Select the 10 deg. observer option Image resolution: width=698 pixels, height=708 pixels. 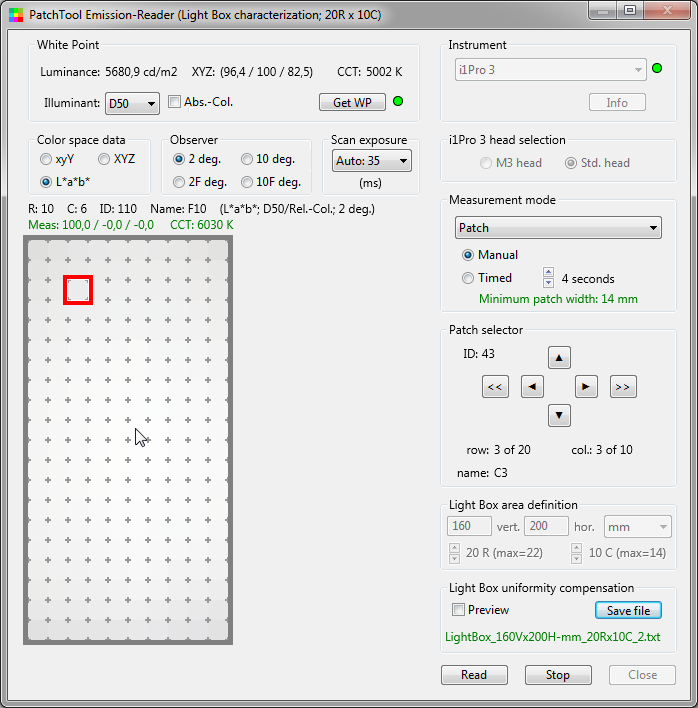coord(247,159)
